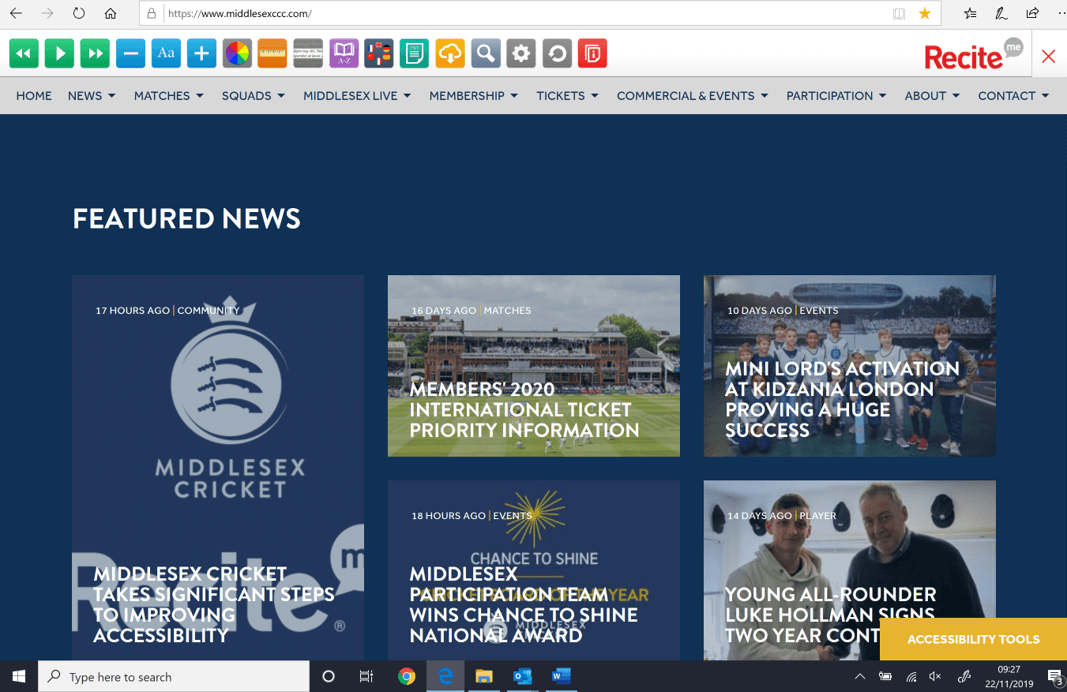
Task: Open Members' 2020 International Ticket article
Action: tap(534, 366)
